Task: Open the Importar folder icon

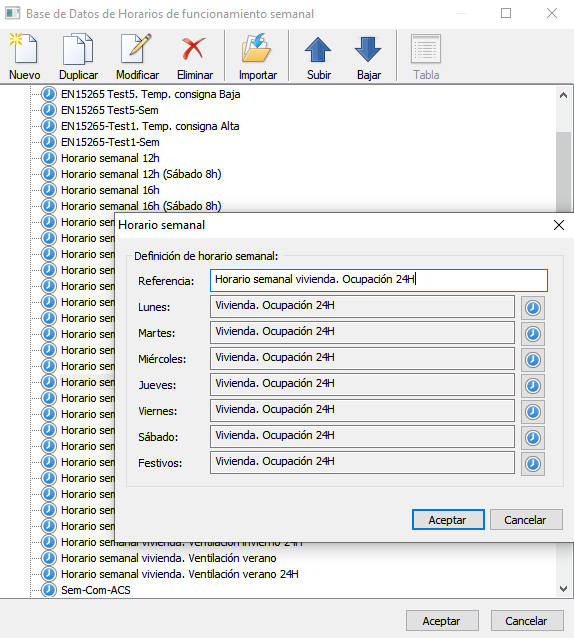Action: point(257,56)
